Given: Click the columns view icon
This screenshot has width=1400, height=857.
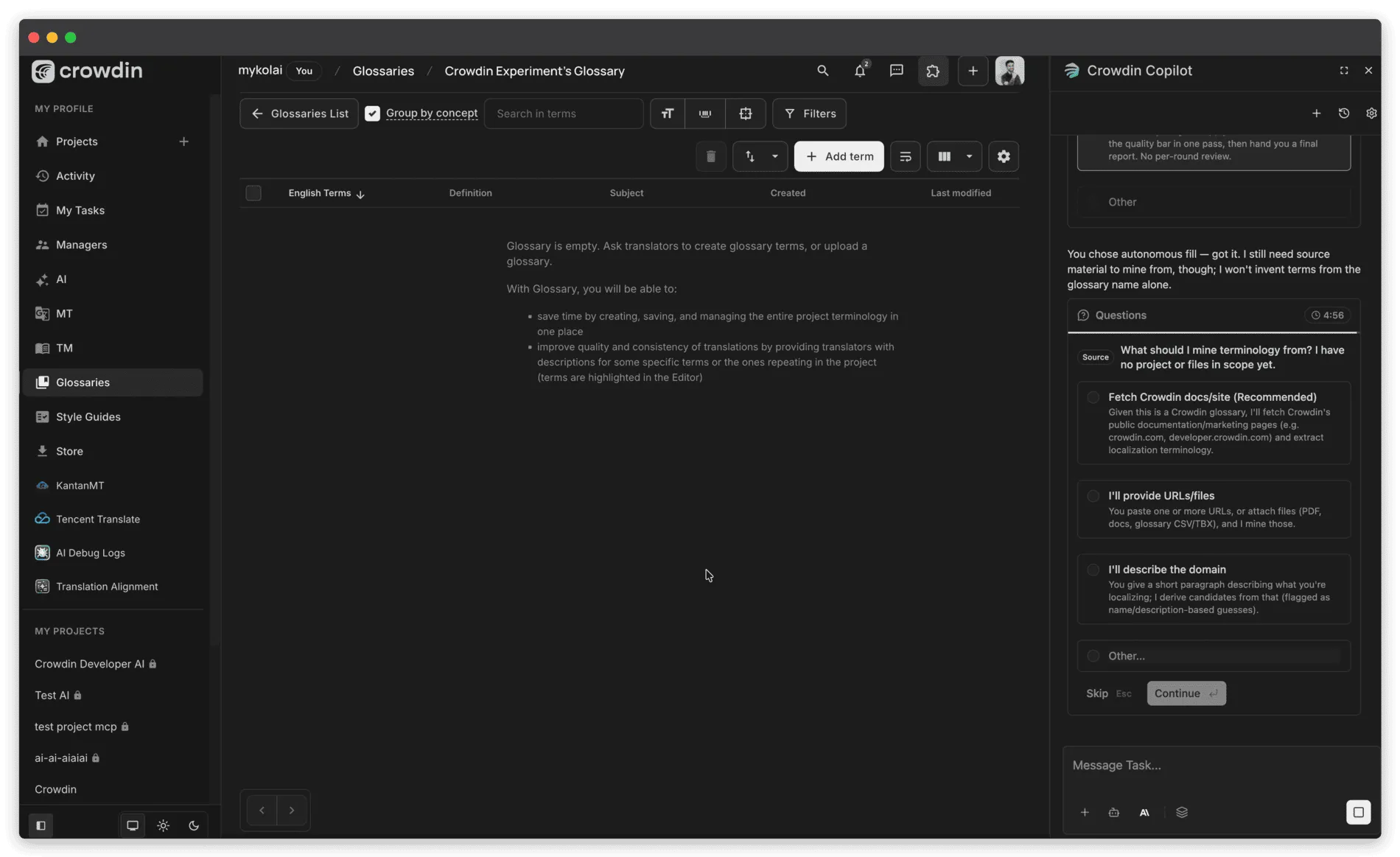Looking at the screenshot, I should coord(944,156).
